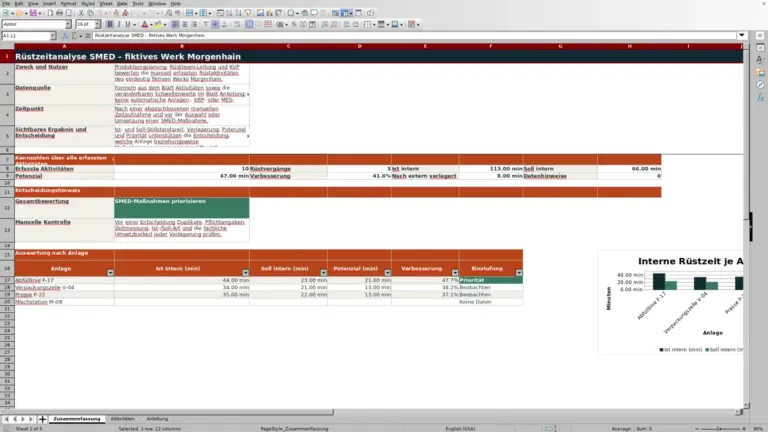The width and height of the screenshot is (768, 432).
Task: Open the Anlage column filter dropdown
Action: (110, 273)
